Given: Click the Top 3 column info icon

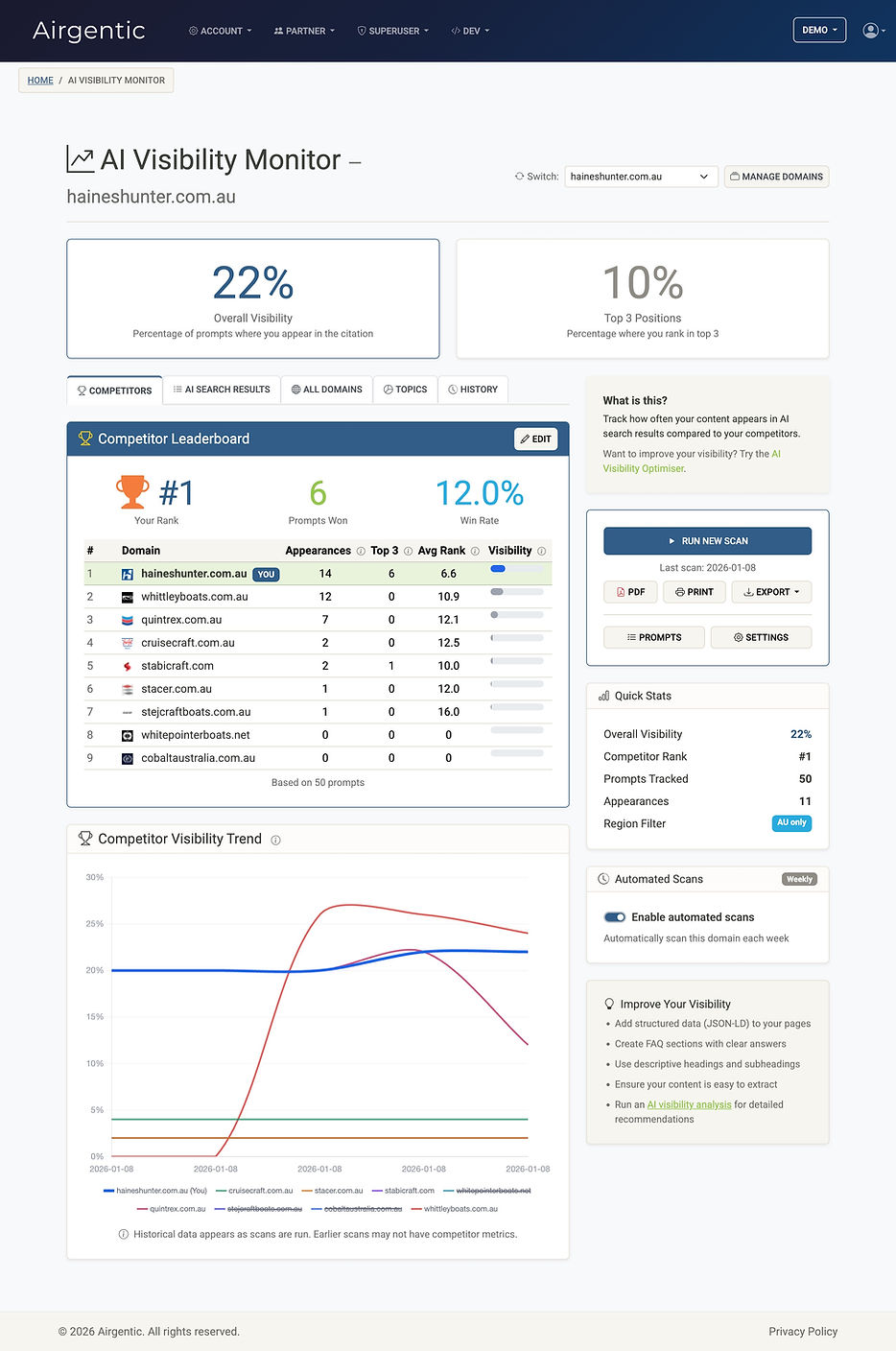Looking at the screenshot, I should click(408, 552).
